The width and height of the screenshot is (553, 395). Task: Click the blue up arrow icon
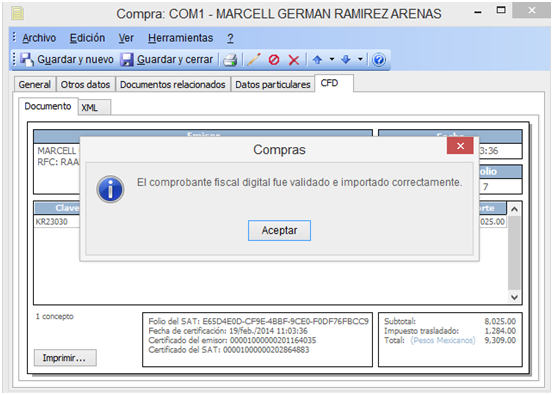coord(317,60)
